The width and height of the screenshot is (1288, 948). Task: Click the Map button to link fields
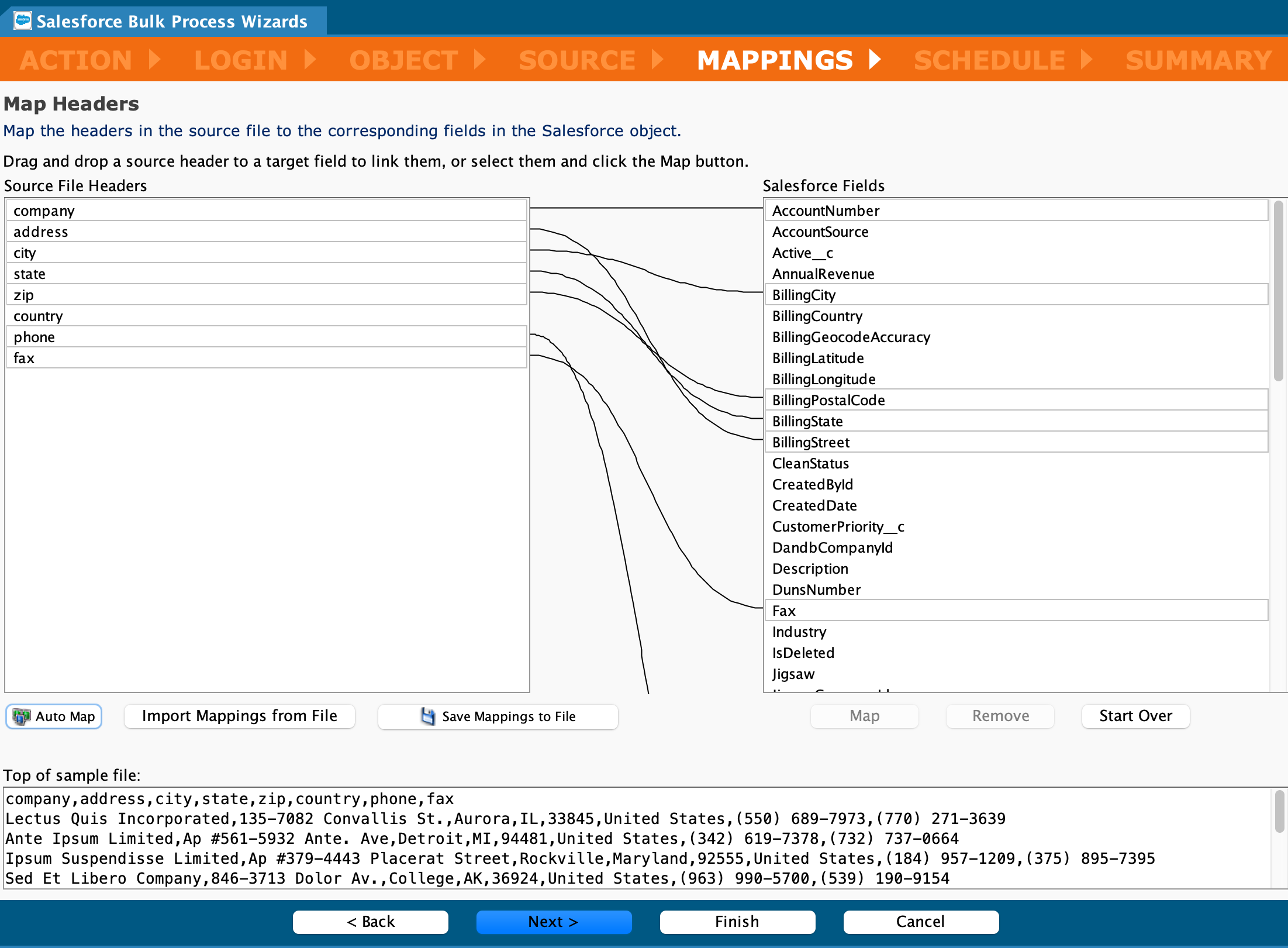864,716
